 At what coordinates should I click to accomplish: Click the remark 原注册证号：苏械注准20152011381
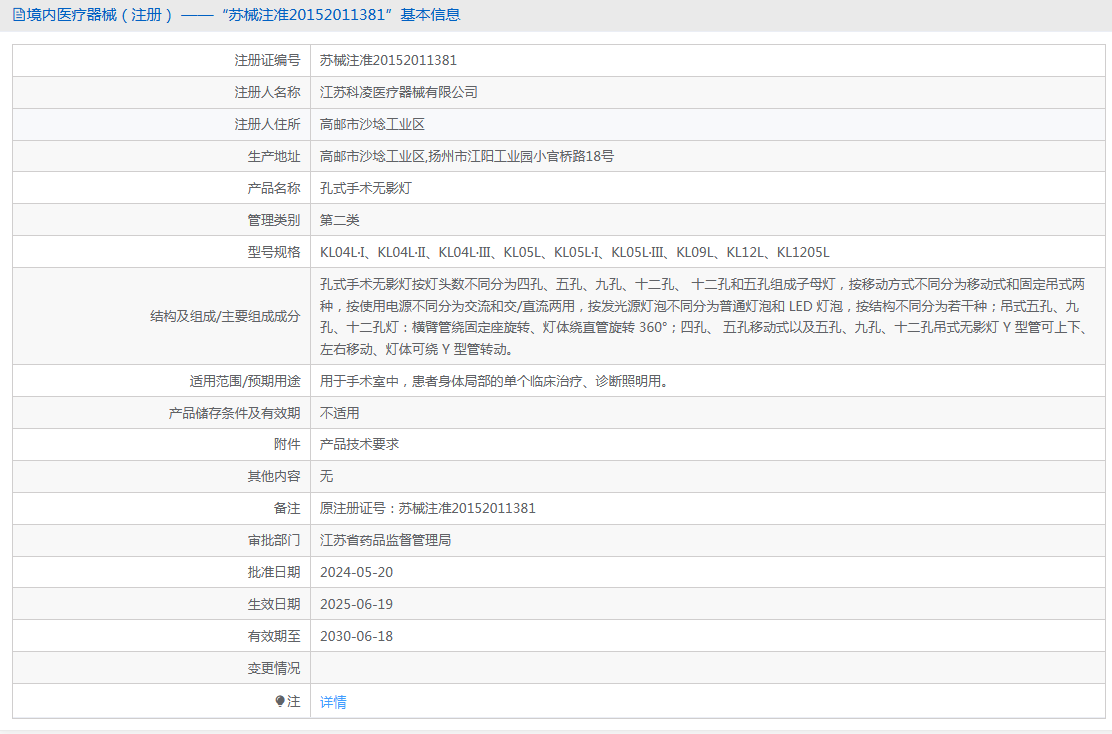tap(428, 508)
